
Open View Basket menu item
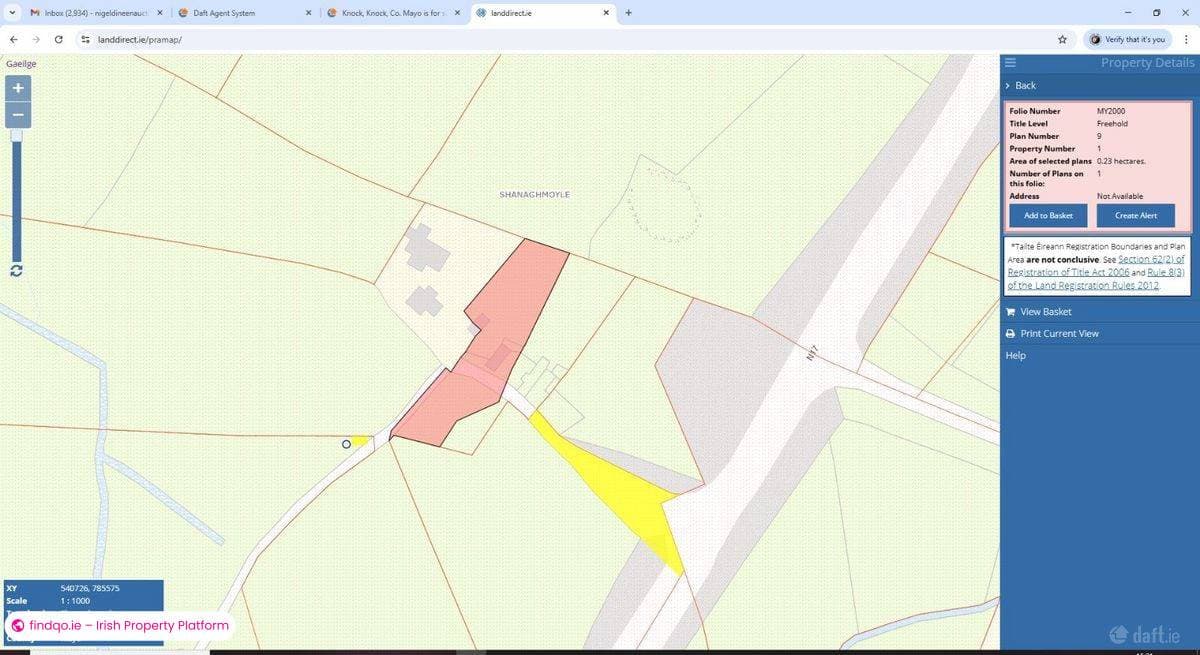pyautogui.click(x=1045, y=312)
